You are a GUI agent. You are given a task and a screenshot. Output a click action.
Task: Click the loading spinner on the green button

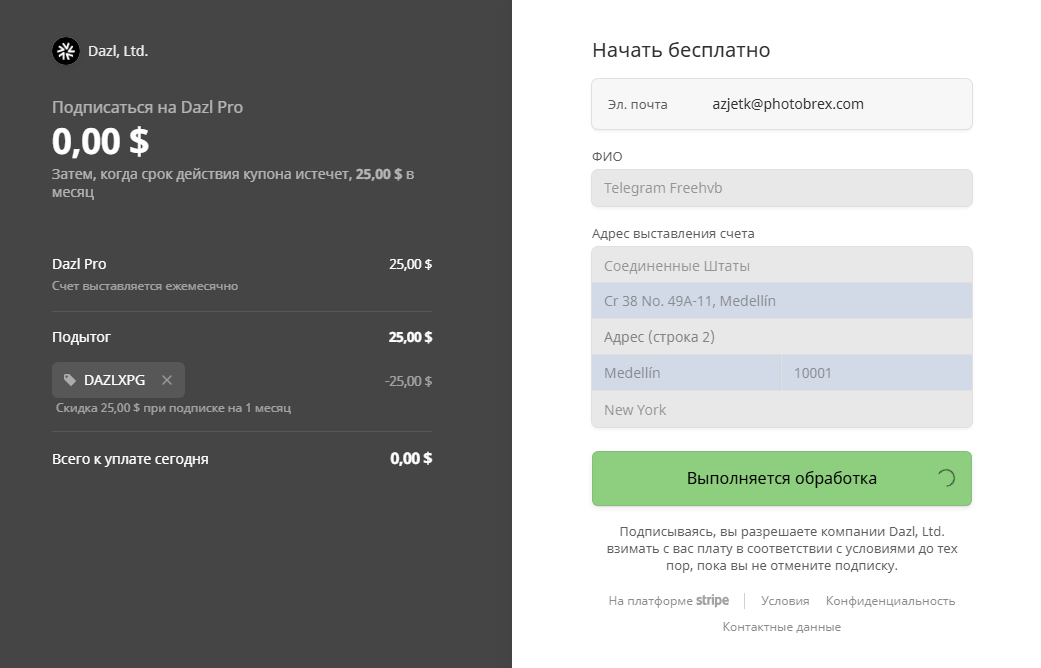945,478
